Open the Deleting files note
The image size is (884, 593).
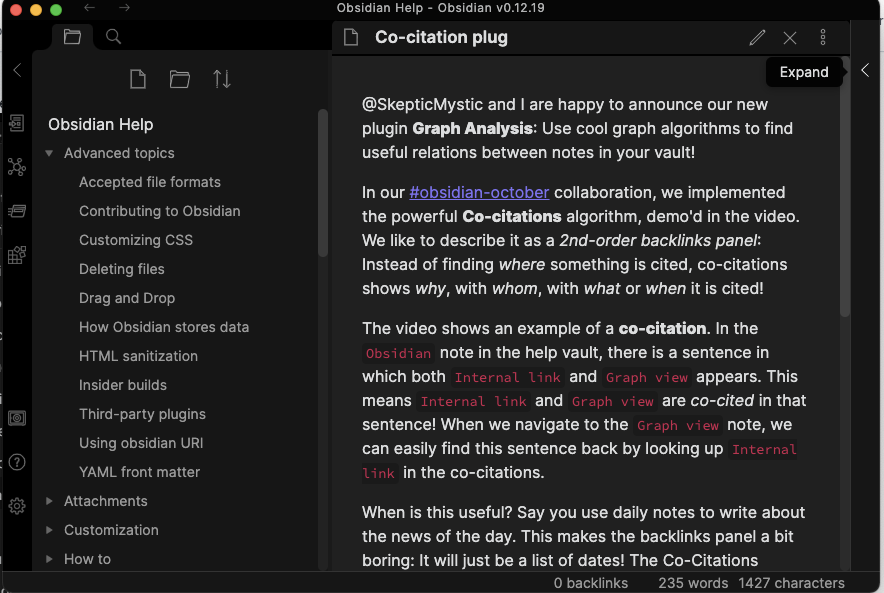122,269
